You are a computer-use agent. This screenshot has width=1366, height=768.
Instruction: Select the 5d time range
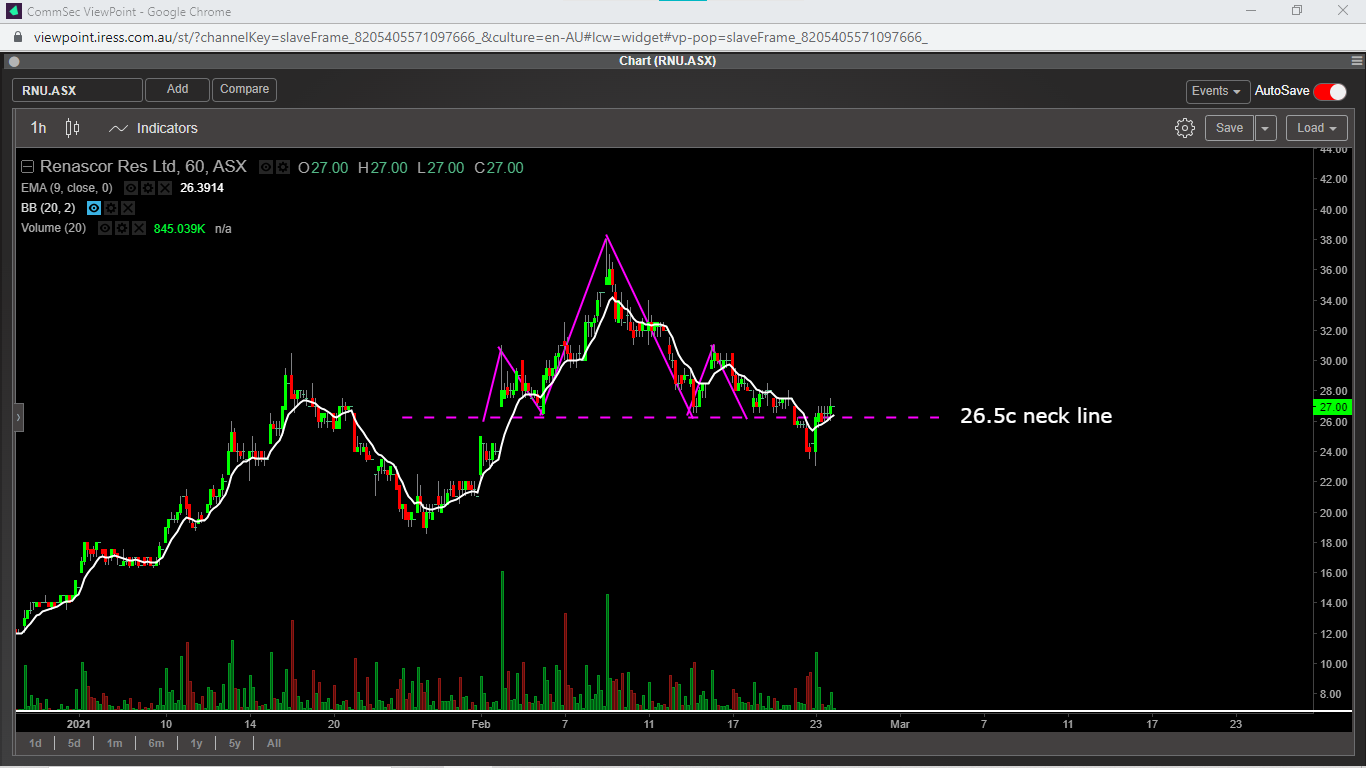point(74,743)
